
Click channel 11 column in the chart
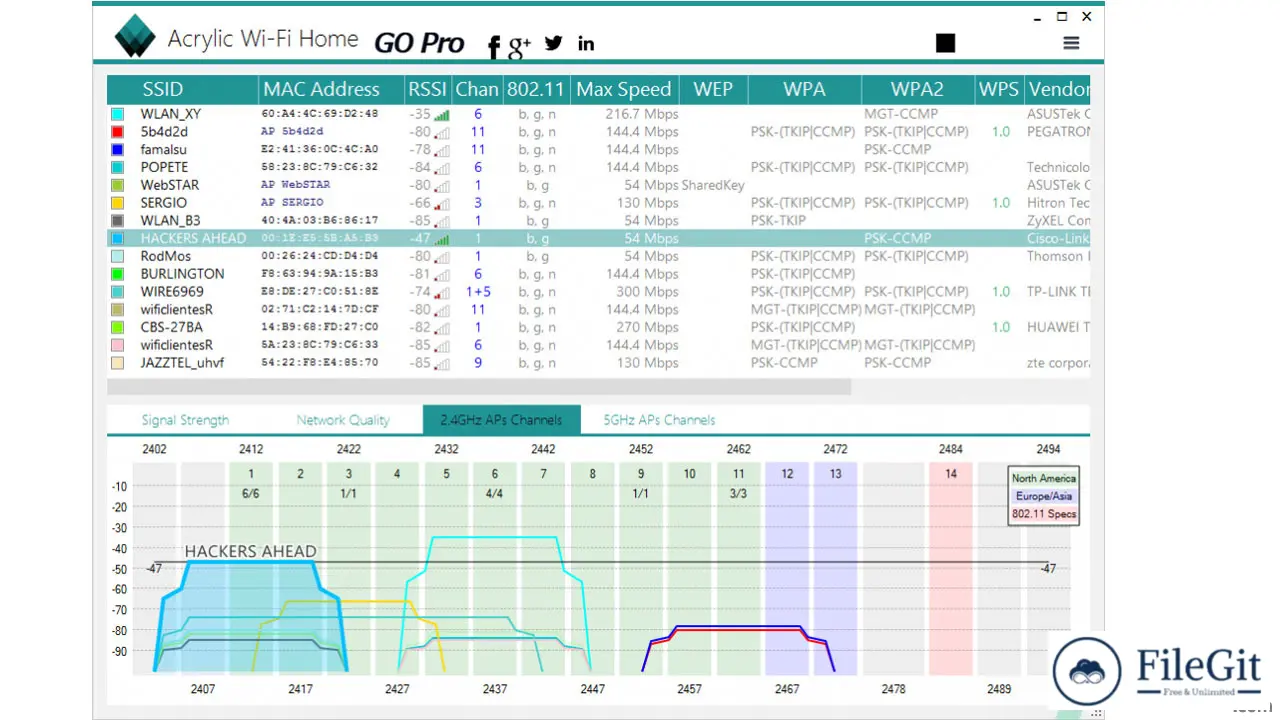click(x=738, y=568)
